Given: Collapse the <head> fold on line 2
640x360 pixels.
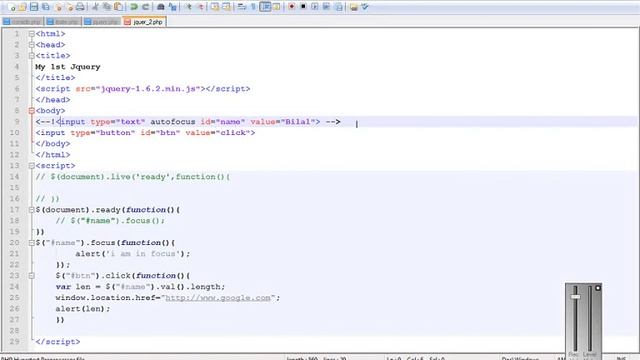Looking at the screenshot, I should tap(31, 45).
